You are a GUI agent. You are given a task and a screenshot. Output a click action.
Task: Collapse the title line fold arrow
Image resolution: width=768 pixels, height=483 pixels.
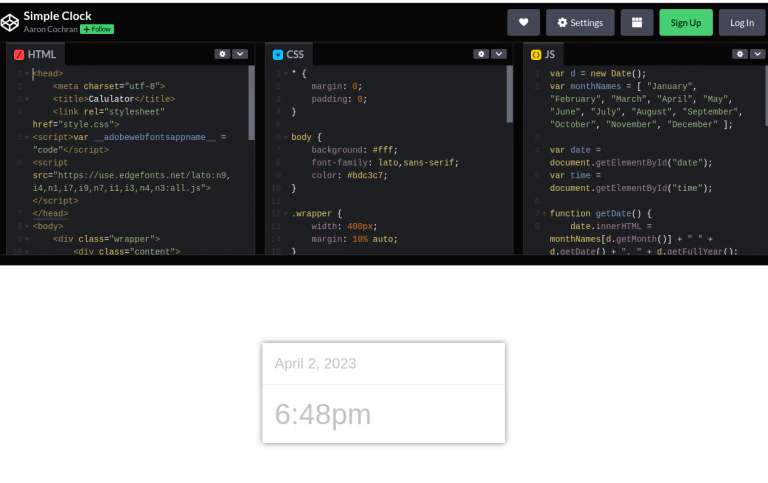click(27, 99)
